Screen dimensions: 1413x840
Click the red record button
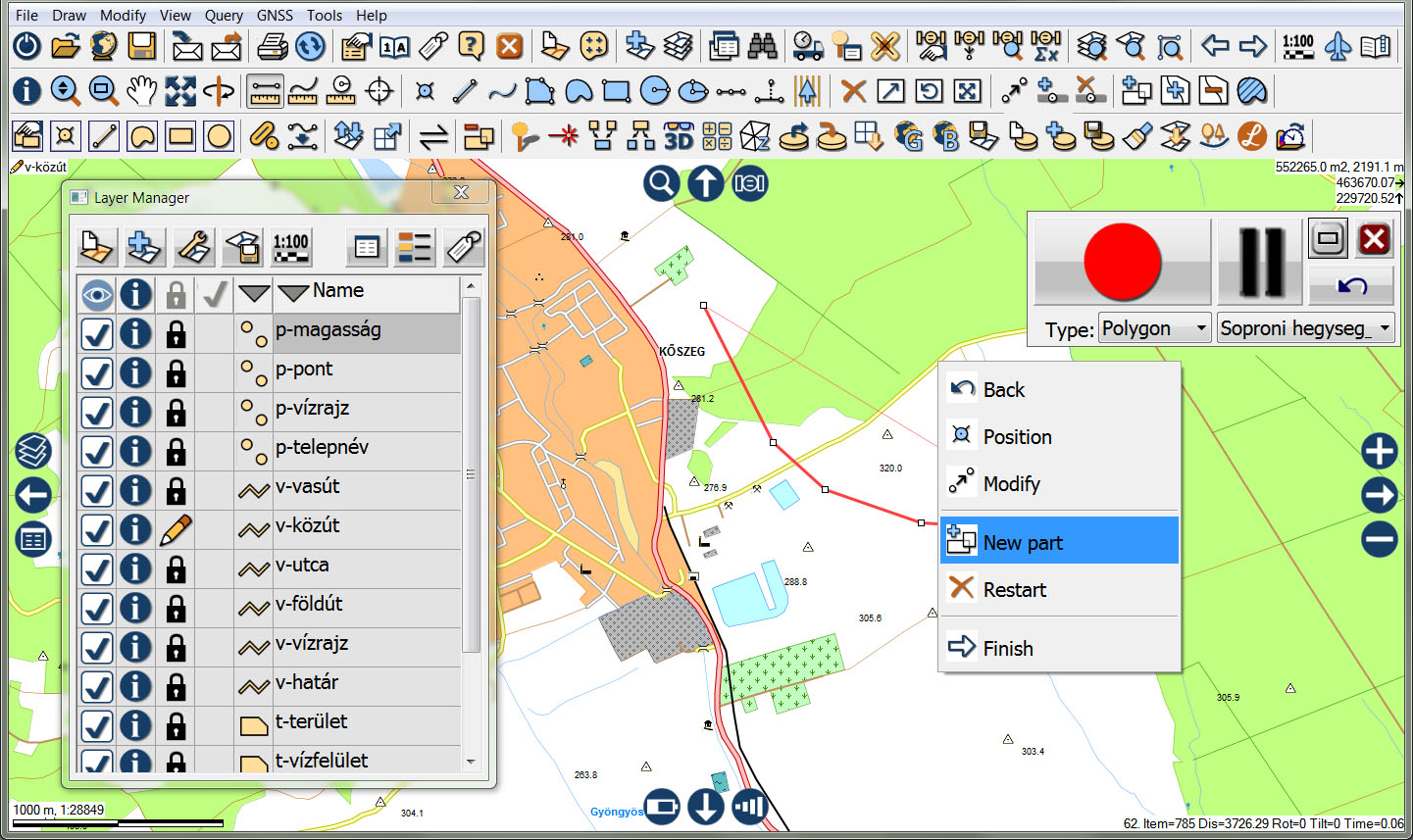(x=1122, y=262)
